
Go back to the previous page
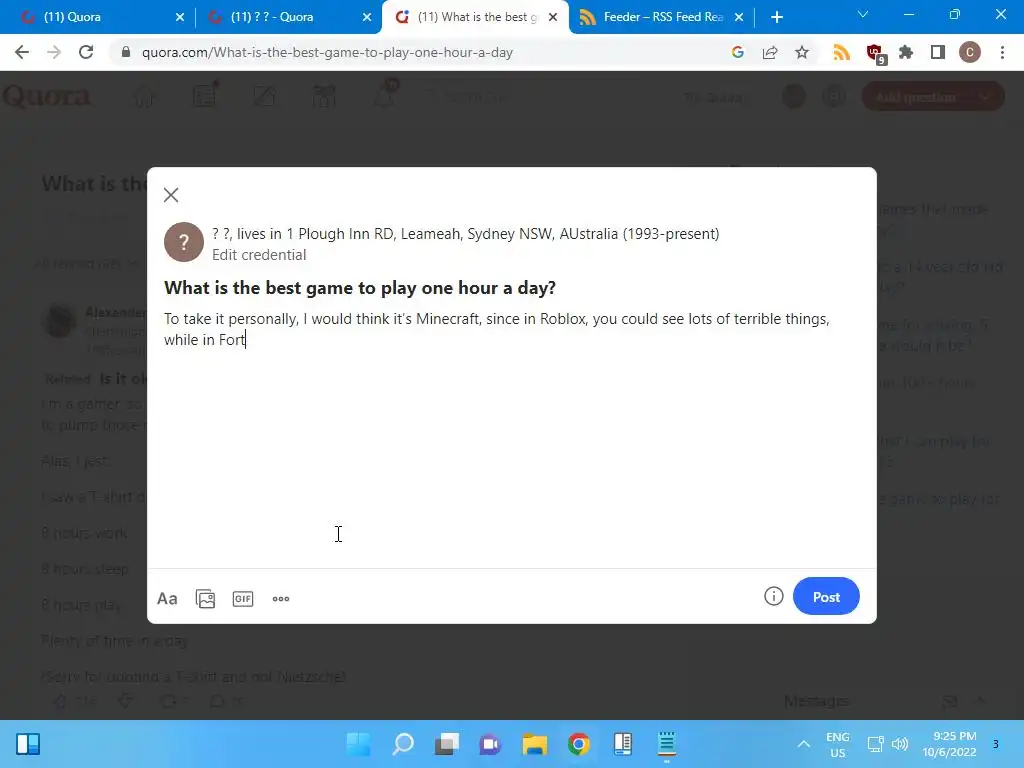(22, 52)
